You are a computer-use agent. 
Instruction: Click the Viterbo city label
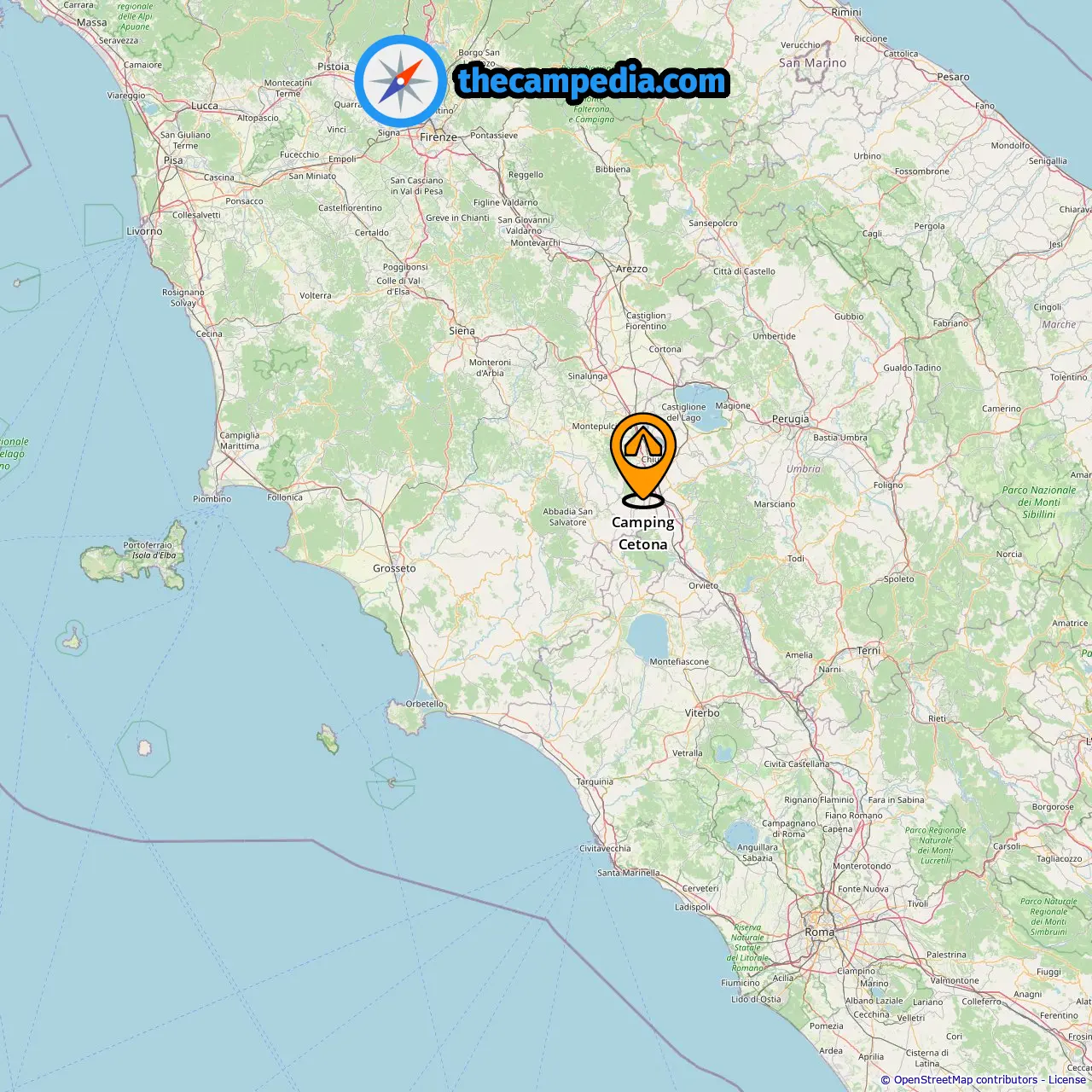702,713
